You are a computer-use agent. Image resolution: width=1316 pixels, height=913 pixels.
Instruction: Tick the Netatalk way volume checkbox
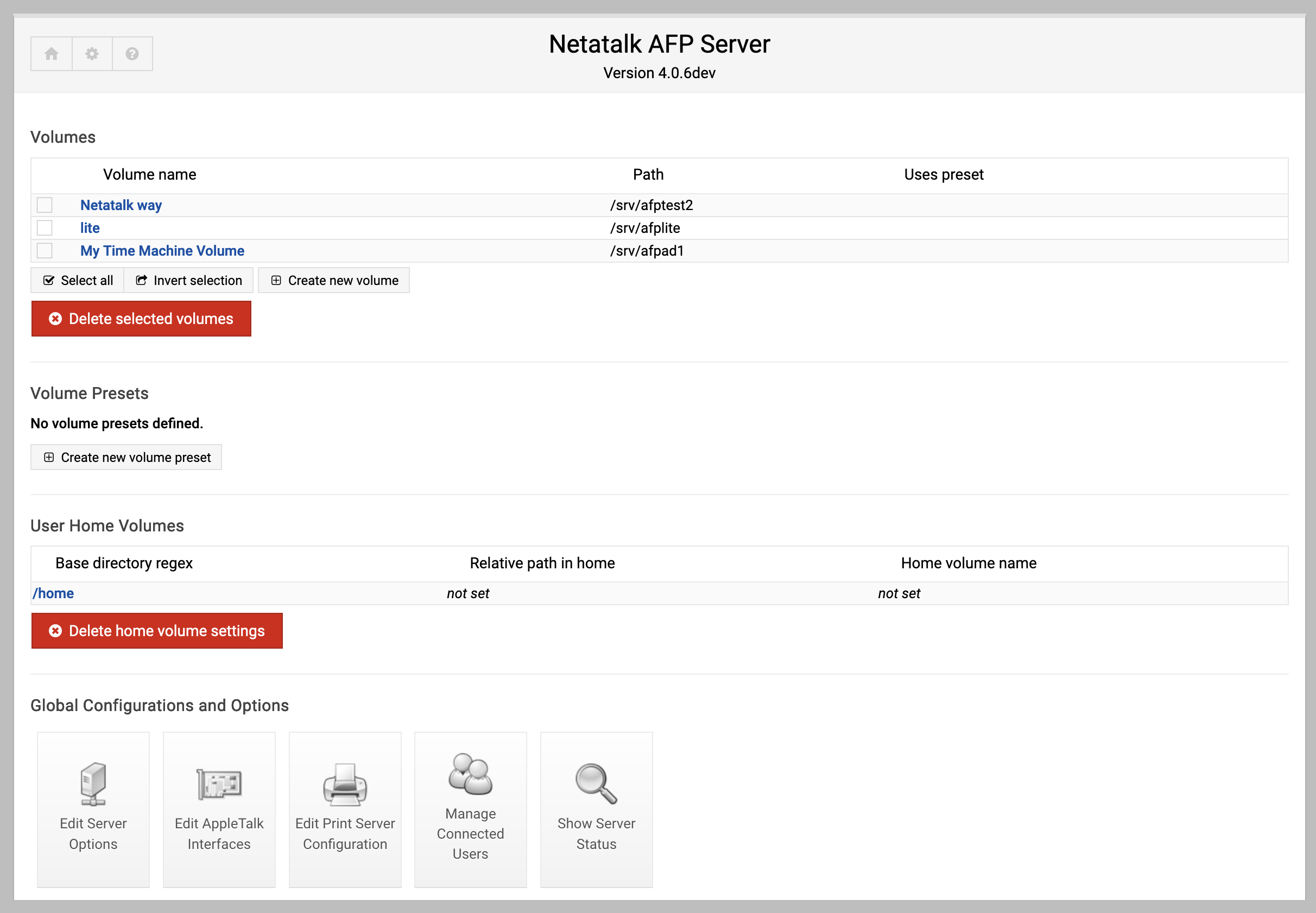(x=45, y=205)
